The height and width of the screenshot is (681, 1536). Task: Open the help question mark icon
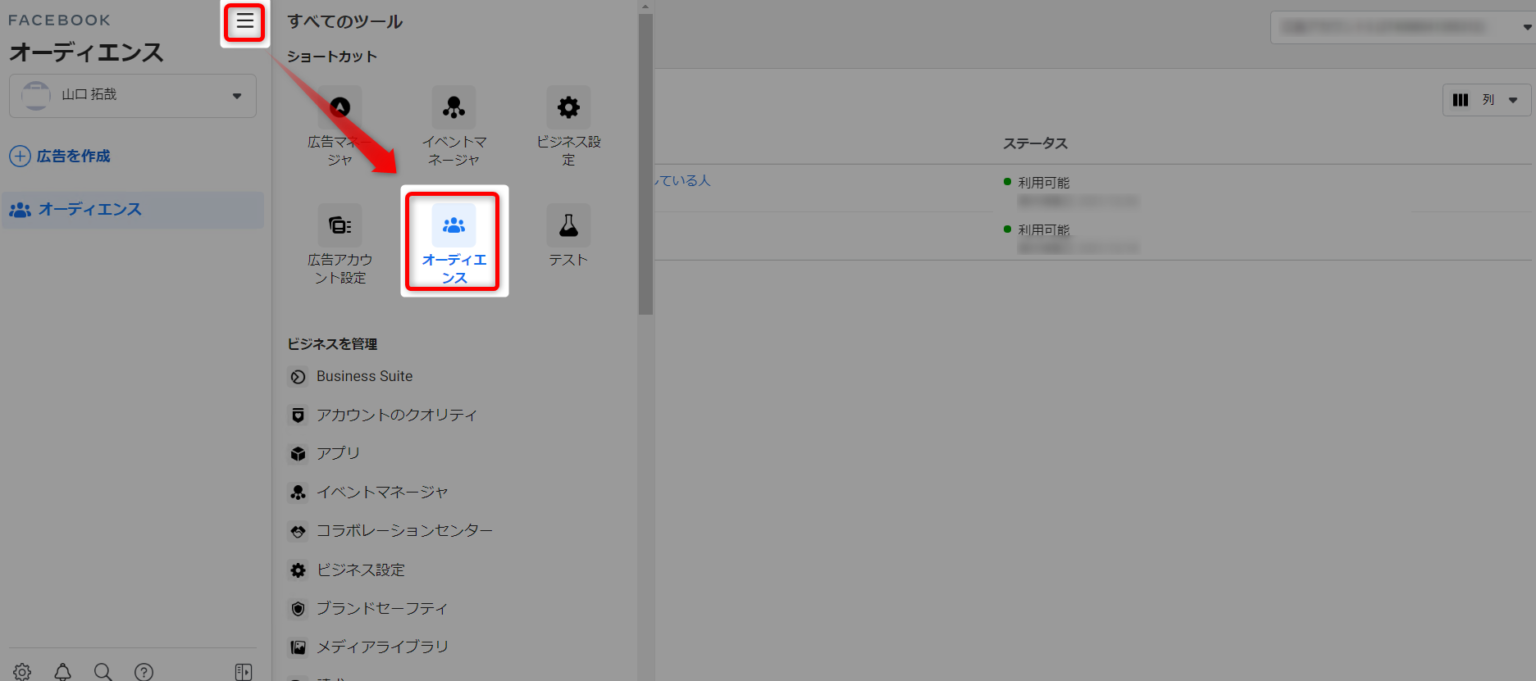tap(144, 672)
